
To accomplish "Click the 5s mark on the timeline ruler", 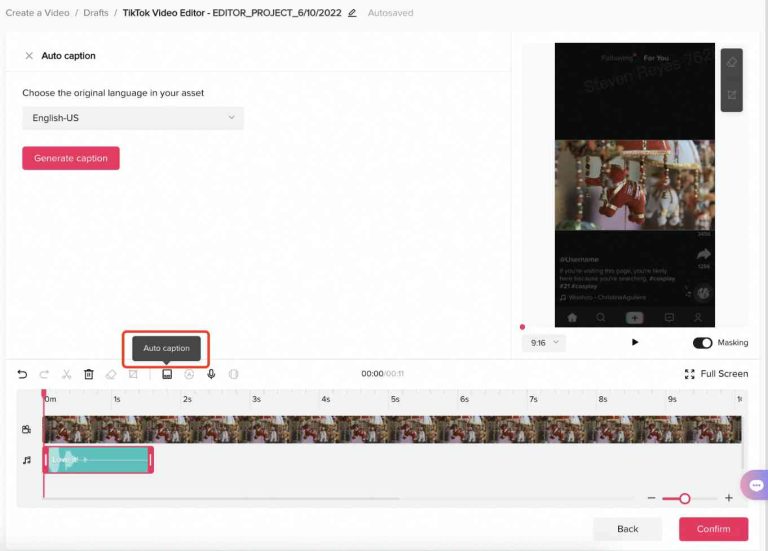I will [395, 399].
